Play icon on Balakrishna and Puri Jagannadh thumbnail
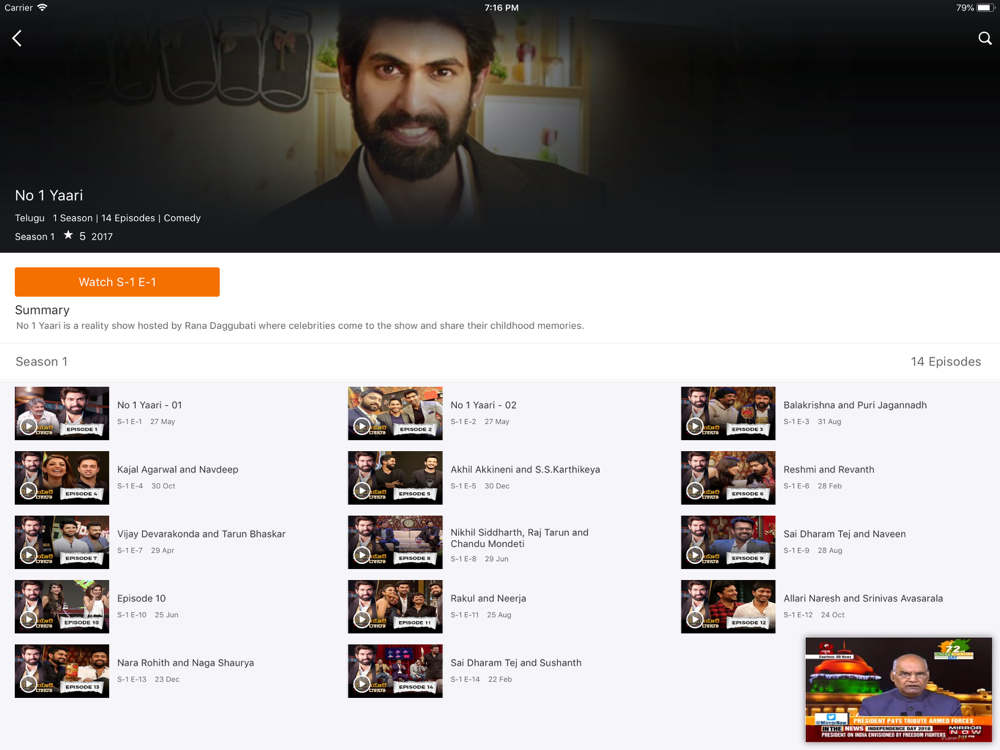1000x750 pixels. coord(695,426)
